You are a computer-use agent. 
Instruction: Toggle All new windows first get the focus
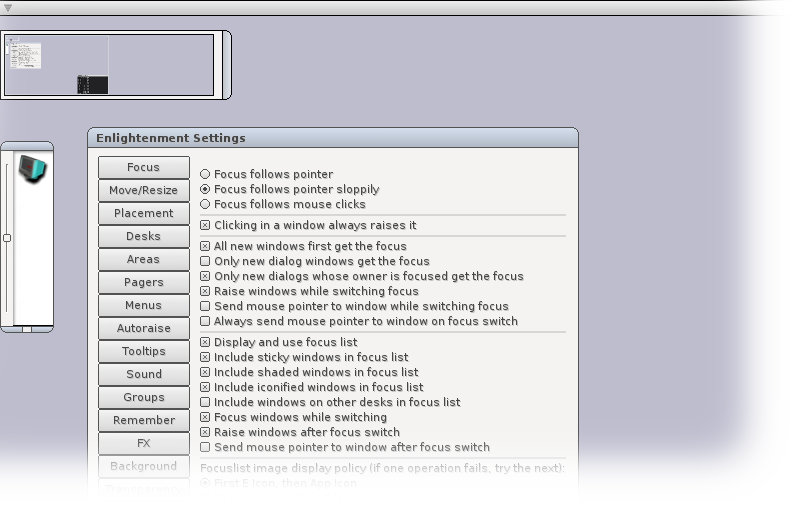coord(205,246)
